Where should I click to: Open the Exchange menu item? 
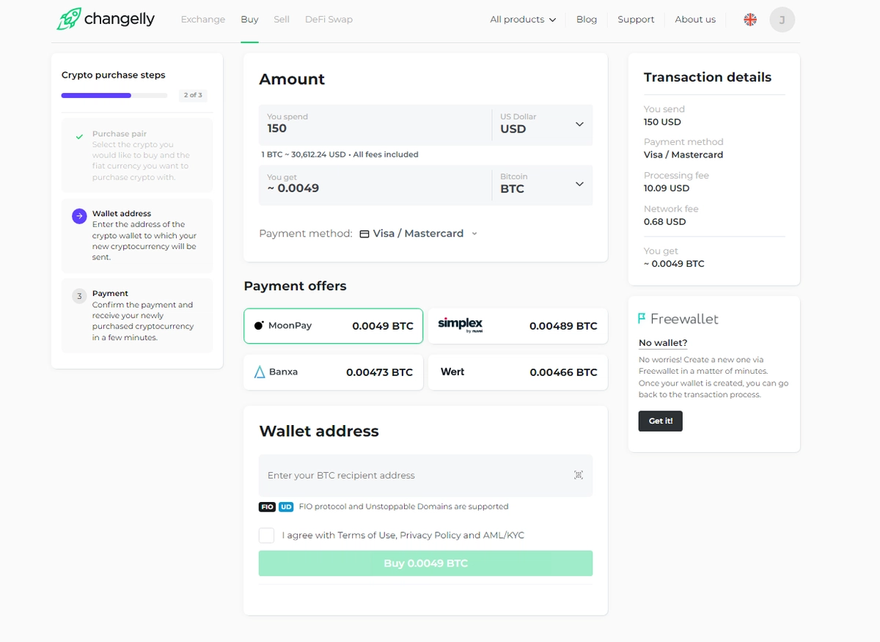click(x=203, y=18)
